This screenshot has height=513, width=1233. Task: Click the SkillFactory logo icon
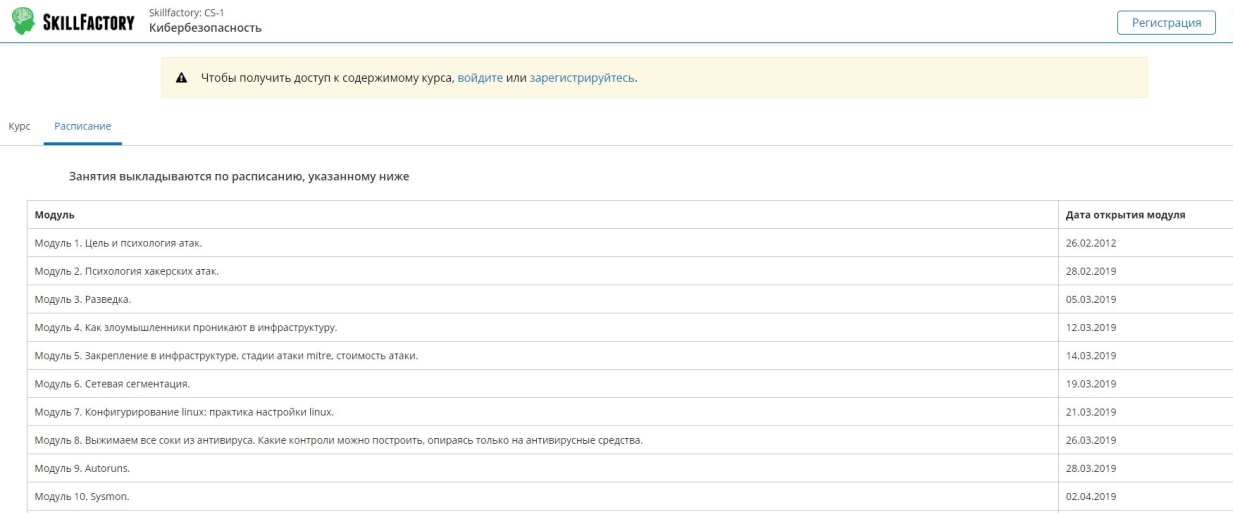(x=22, y=21)
